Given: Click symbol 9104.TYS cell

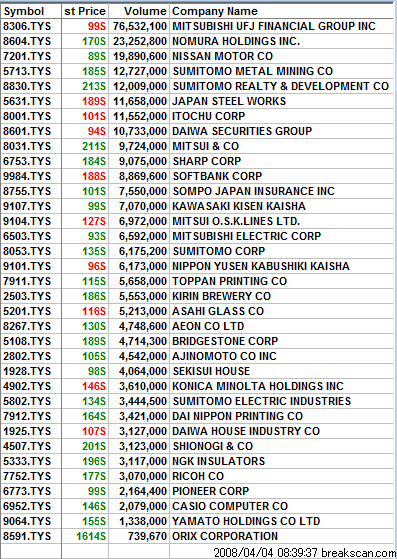Looking at the screenshot, I should click(27, 221).
